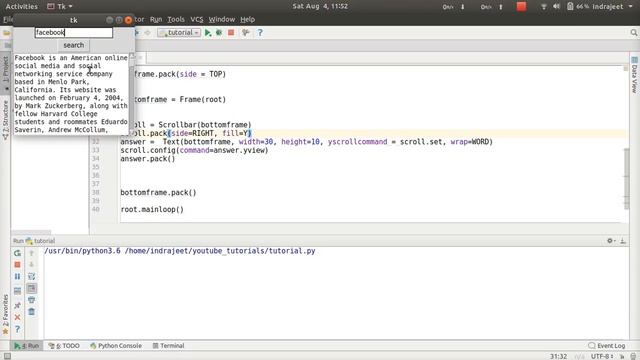Screen dimensions: 640x360
Task: Open the Wi-Fi network indicator
Action: click(x=544, y=7)
